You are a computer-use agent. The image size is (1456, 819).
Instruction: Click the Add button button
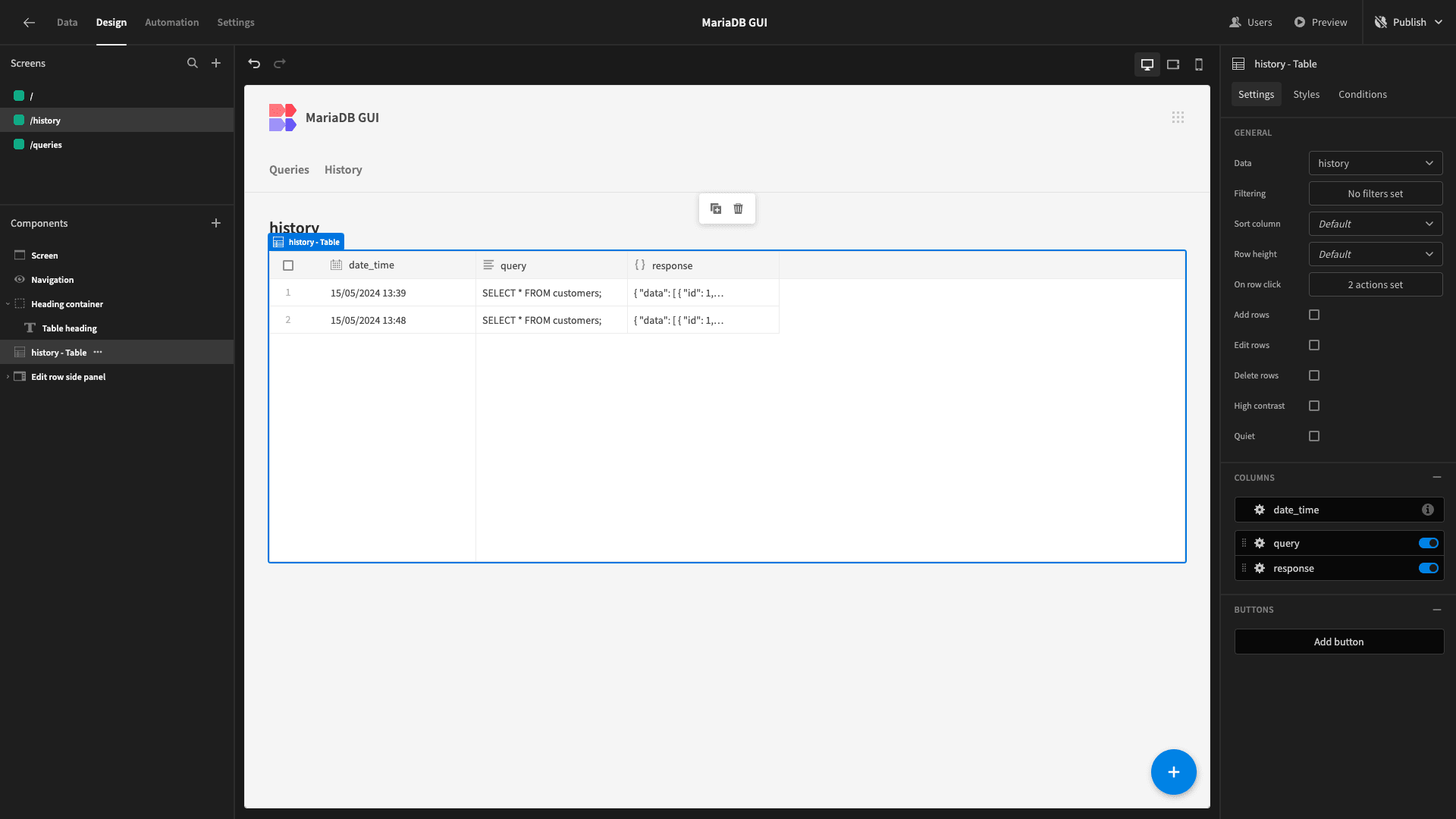point(1339,642)
